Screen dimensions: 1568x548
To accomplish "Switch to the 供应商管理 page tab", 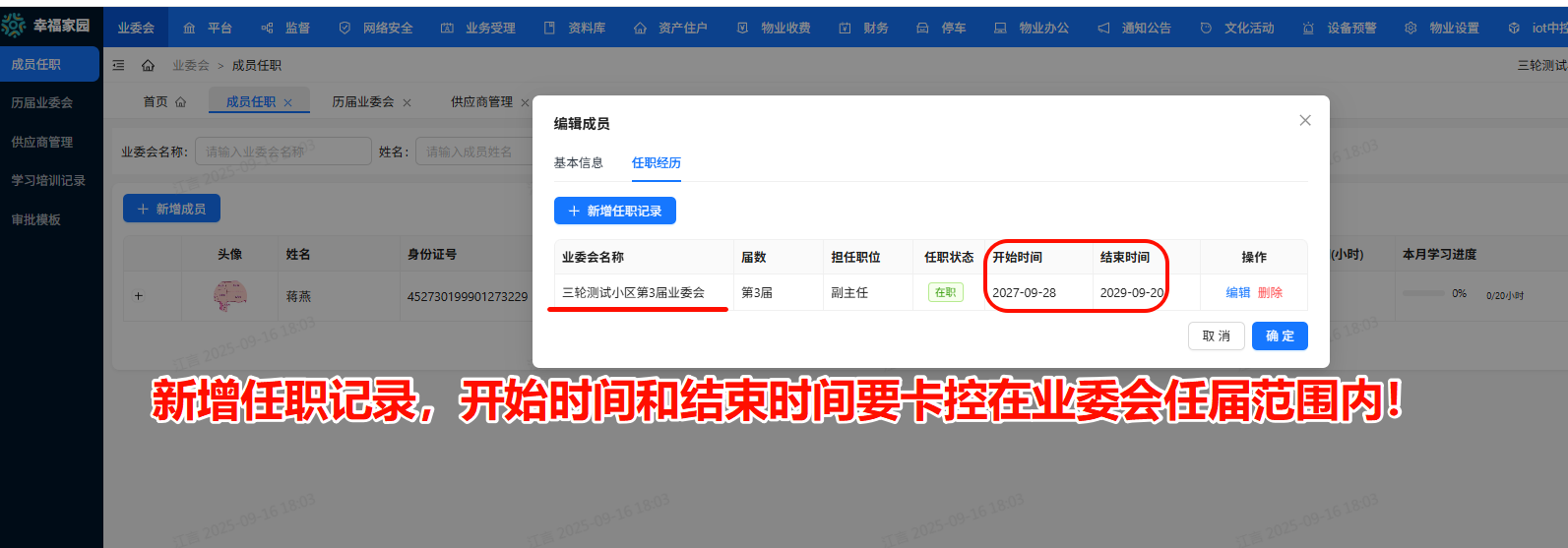I will coord(481,101).
